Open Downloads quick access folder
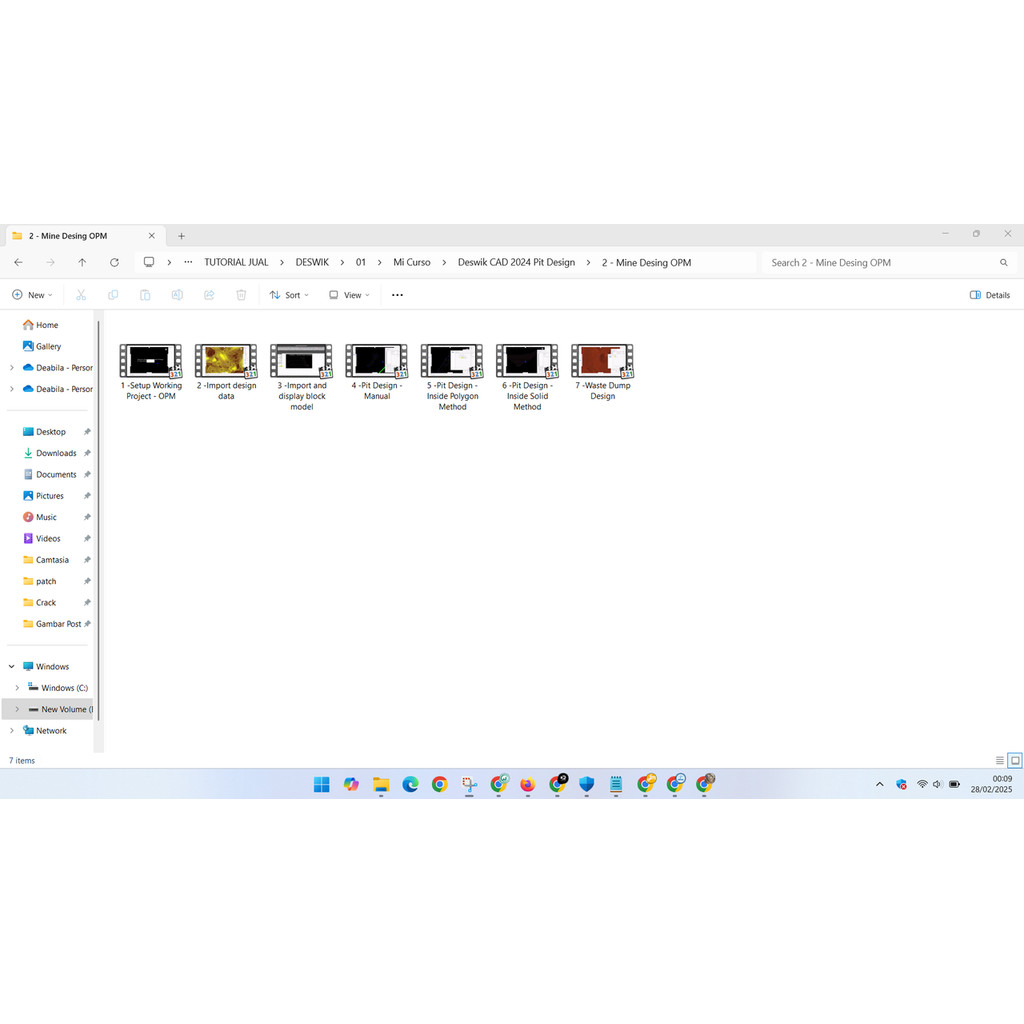1024x1024 pixels. tap(56, 453)
